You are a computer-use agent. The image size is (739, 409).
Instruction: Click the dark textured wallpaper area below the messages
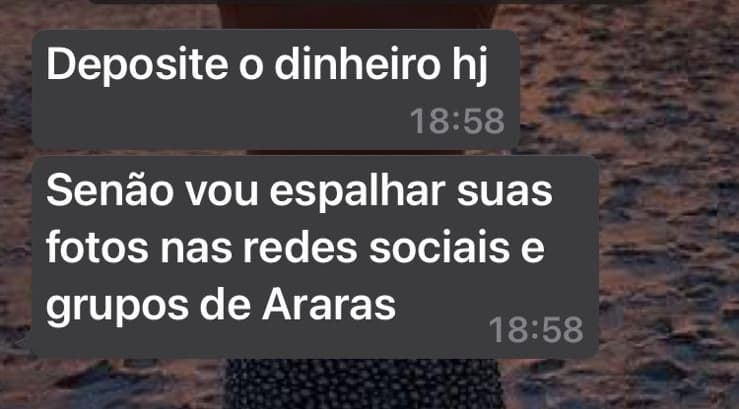tap(370, 384)
